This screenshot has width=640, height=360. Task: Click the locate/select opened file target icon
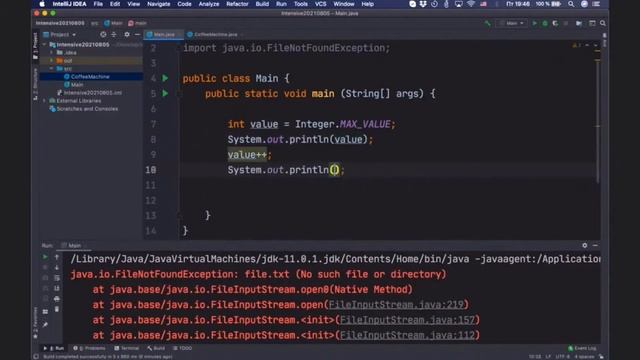coord(103,35)
